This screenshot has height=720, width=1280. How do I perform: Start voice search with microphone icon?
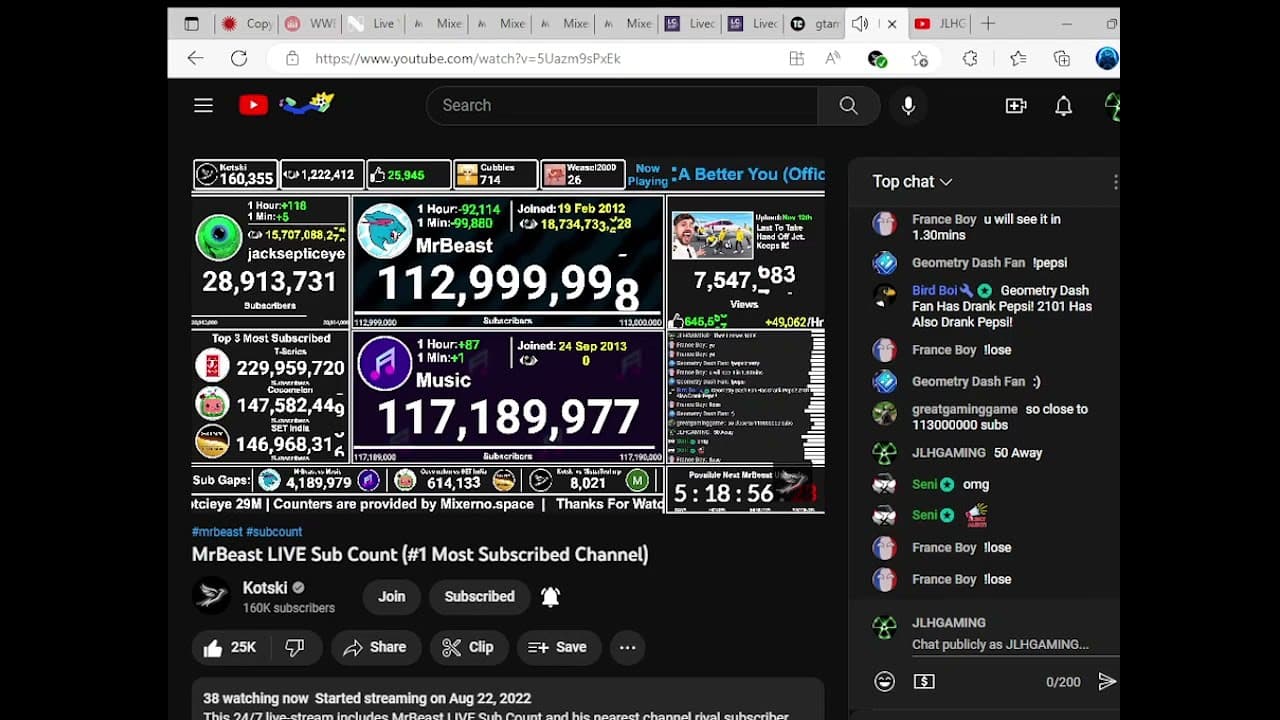(x=908, y=105)
